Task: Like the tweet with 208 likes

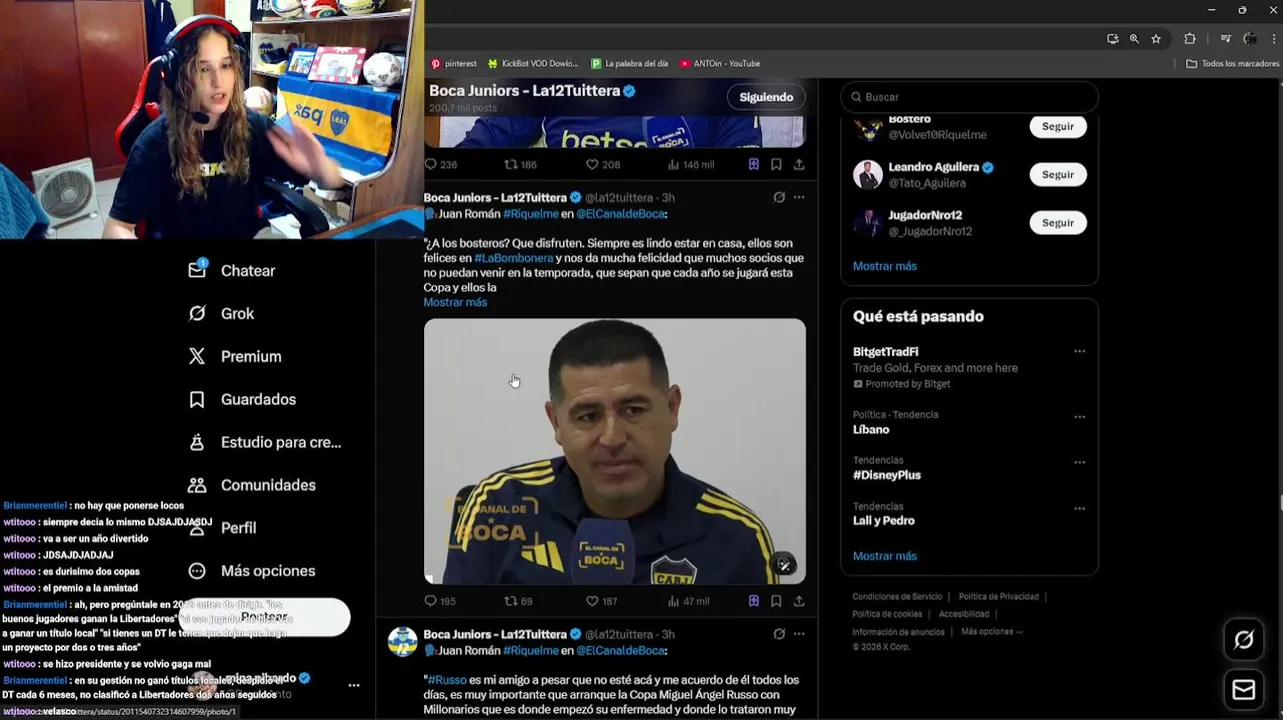Action: [603, 165]
